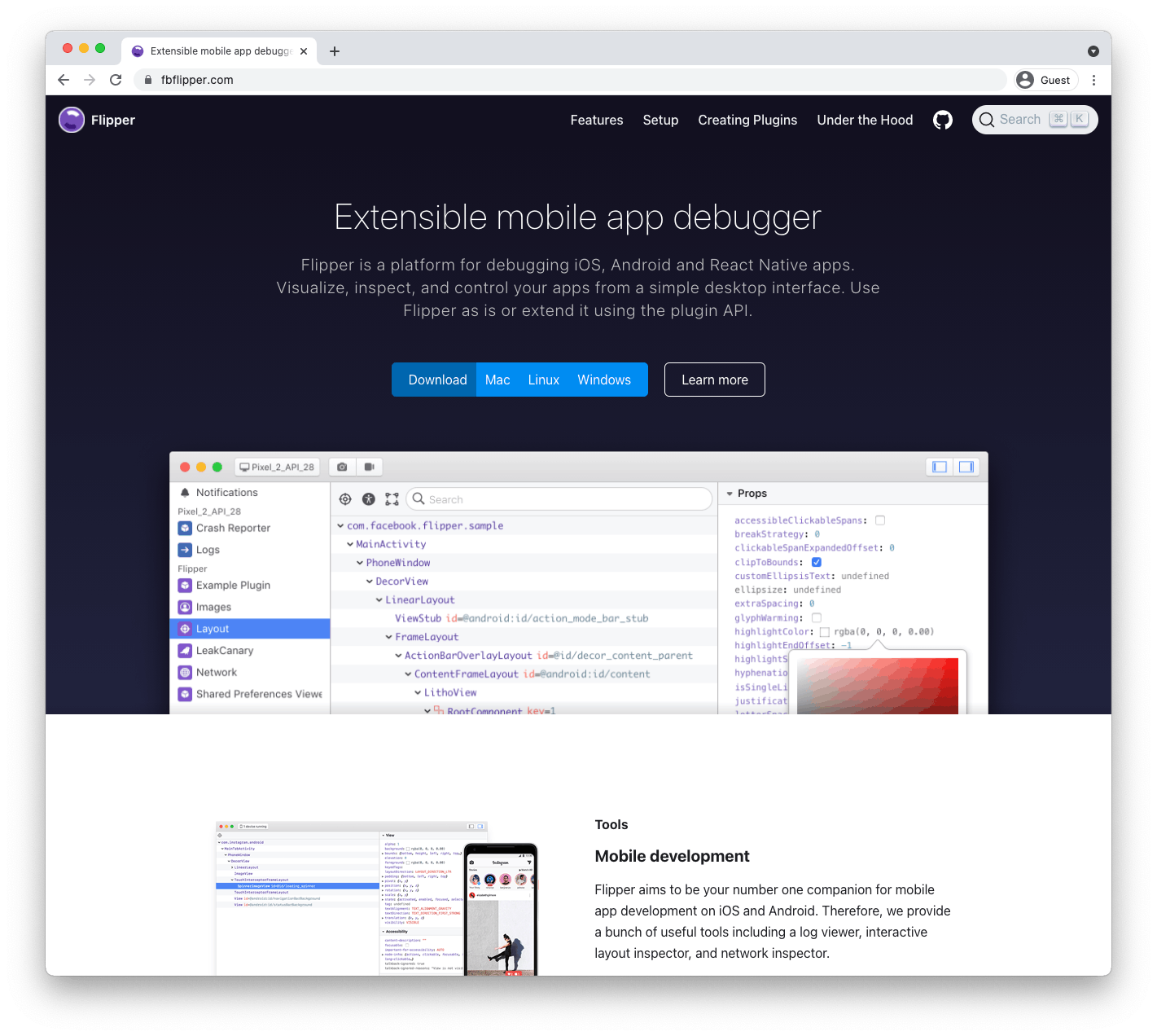Click the video record icon in Flipper
Viewport: 1157px width, 1036px height.
pos(370,467)
